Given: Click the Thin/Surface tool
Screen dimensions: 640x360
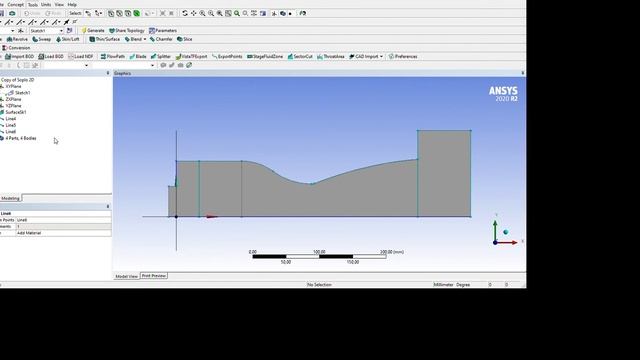Looking at the screenshot, I should pos(104,39).
